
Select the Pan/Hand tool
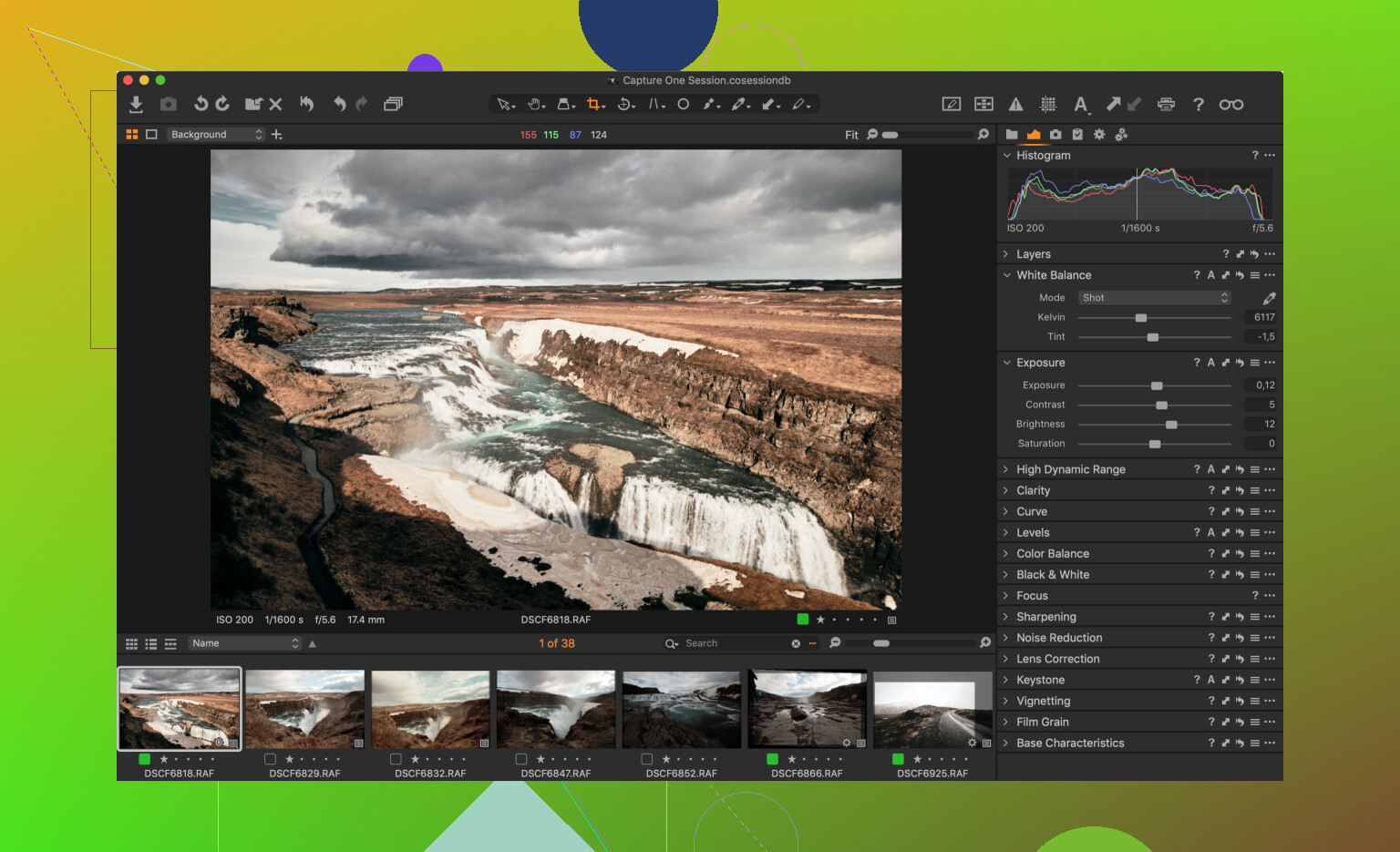tap(536, 104)
